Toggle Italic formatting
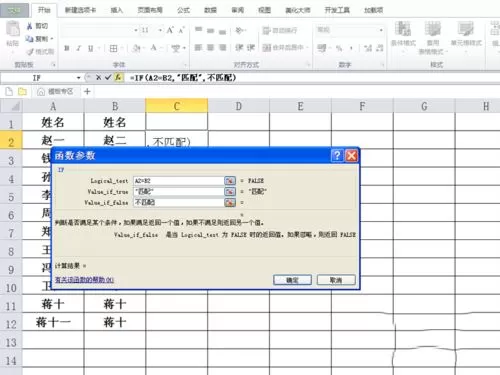 [79, 48]
